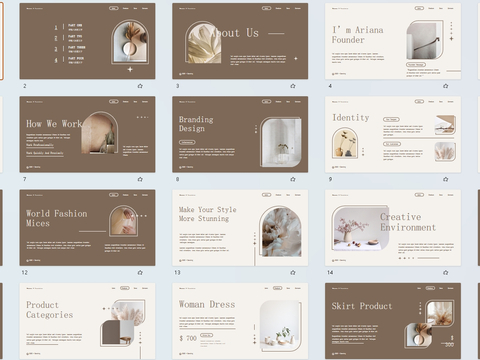Click the star icon under slide 2
The width and height of the screenshot is (480, 360).
tap(140, 86)
